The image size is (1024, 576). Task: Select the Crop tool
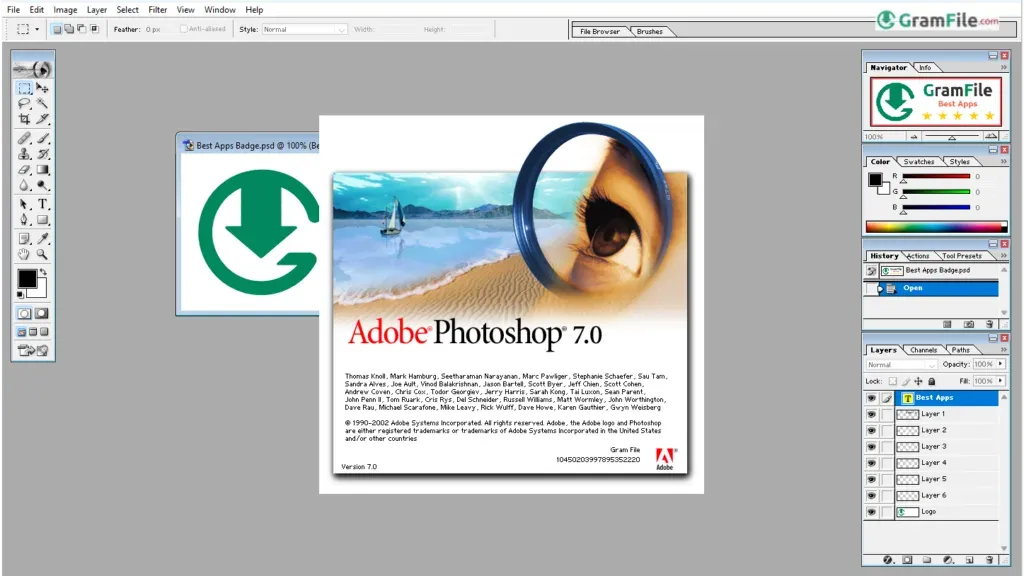click(x=24, y=119)
